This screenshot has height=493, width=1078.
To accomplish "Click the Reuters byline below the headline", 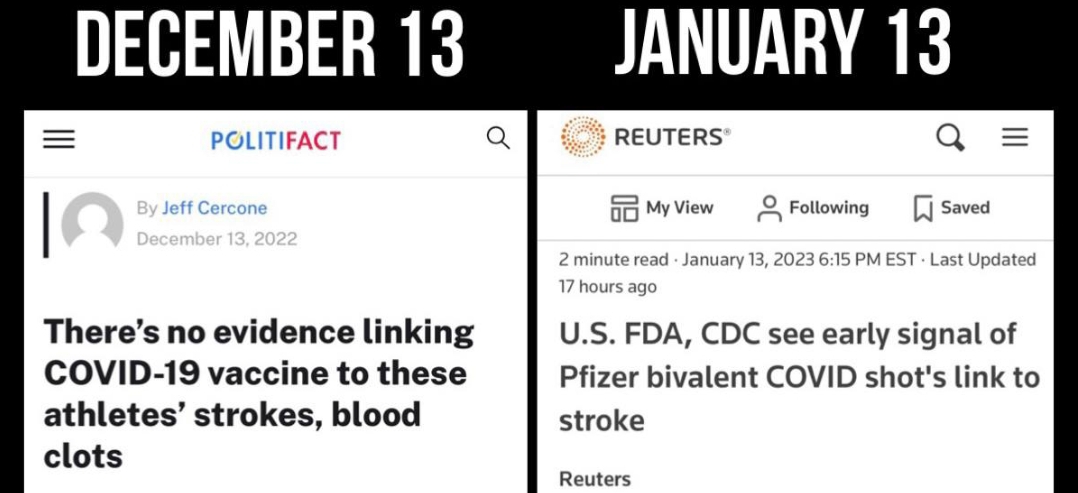I will 594,479.
